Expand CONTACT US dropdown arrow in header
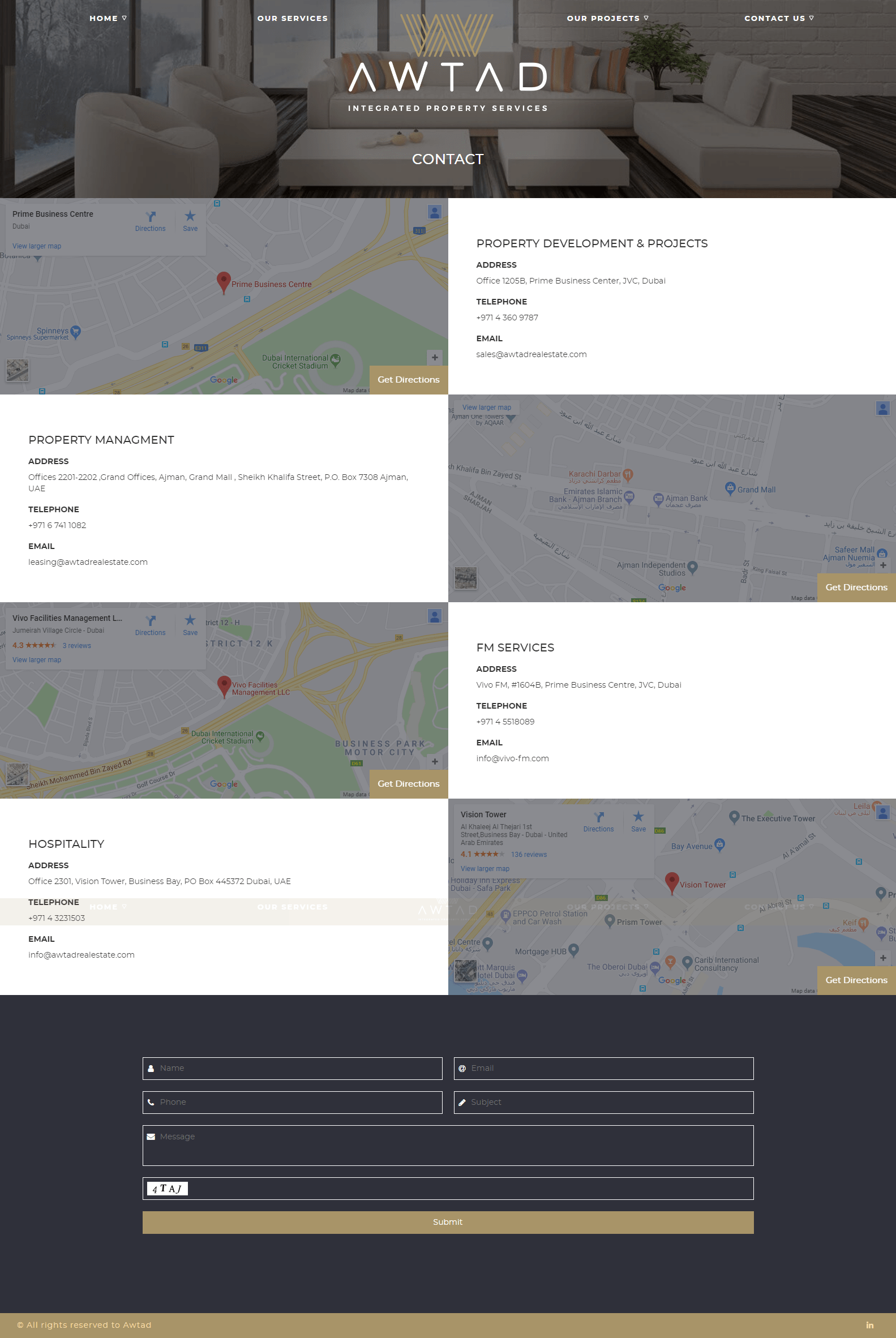The height and width of the screenshot is (1338, 896). click(x=811, y=18)
